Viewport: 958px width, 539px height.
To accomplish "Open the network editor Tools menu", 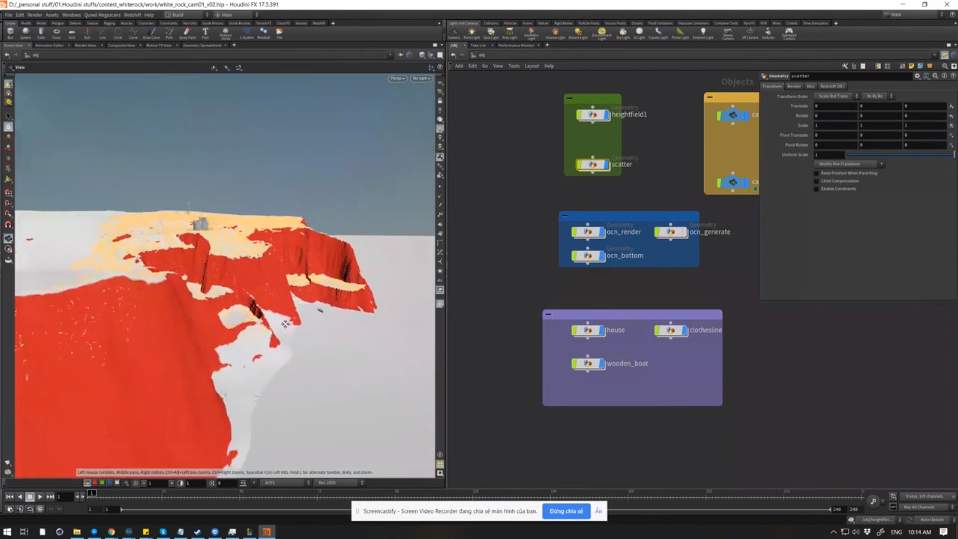I will [x=514, y=66].
